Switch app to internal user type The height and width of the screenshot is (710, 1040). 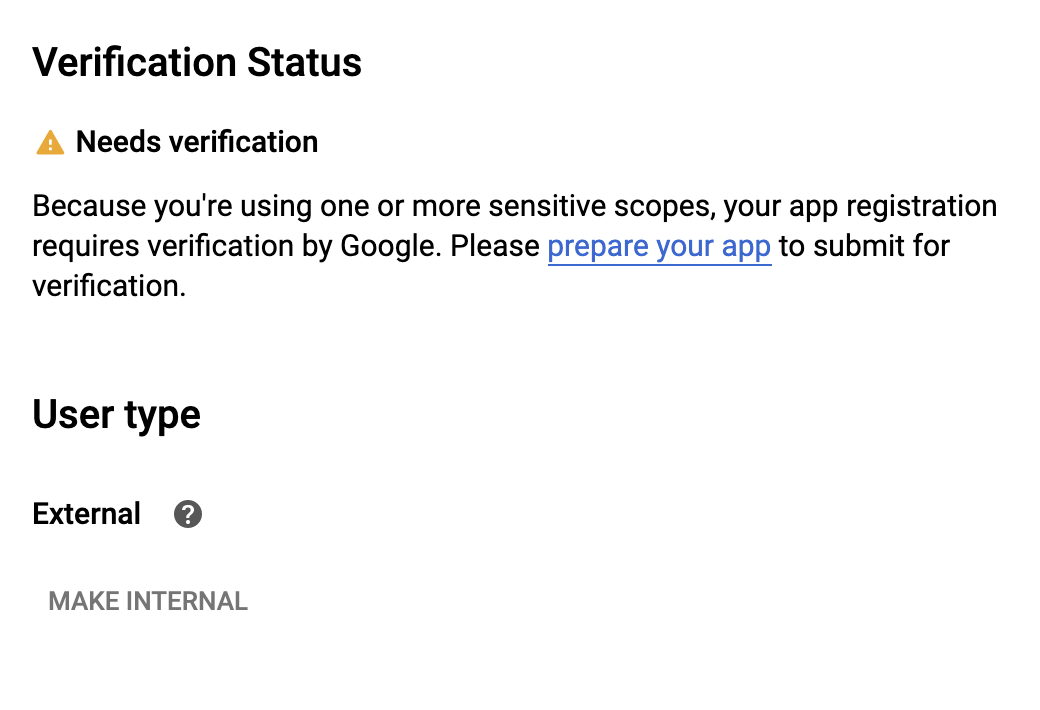point(148,601)
